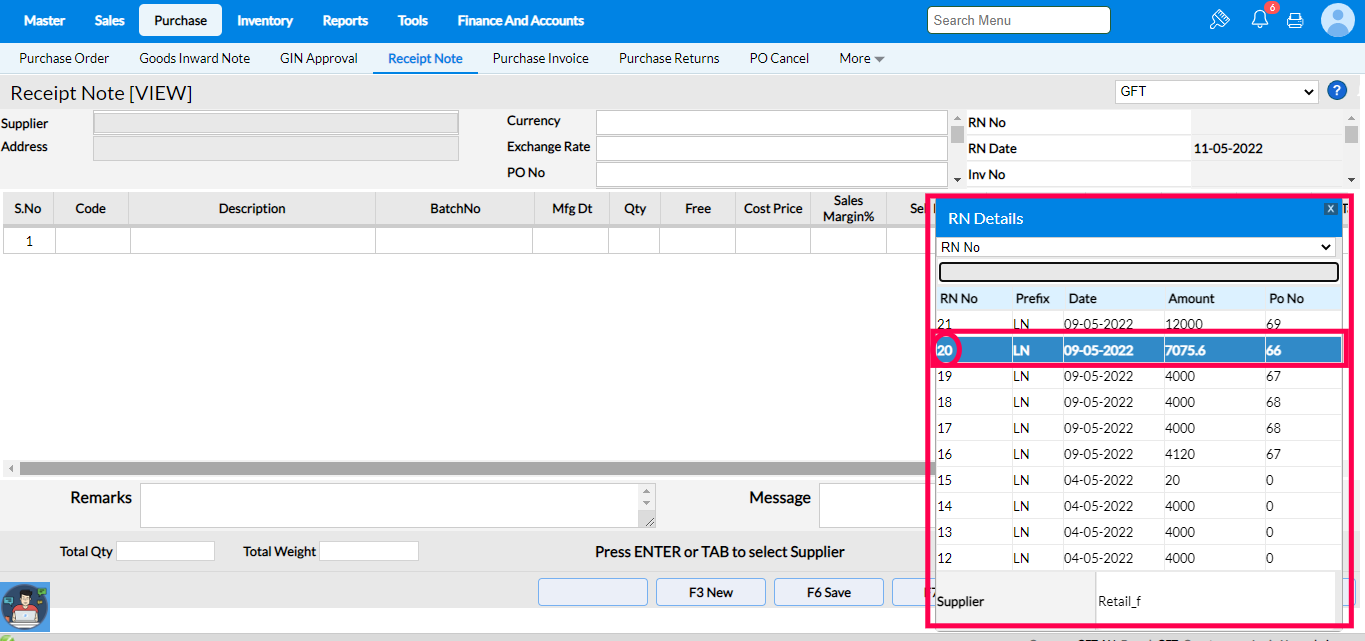The width and height of the screenshot is (1365, 641).
Task: Open the paintbrush theme icon
Action: [x=1218, y=20]
